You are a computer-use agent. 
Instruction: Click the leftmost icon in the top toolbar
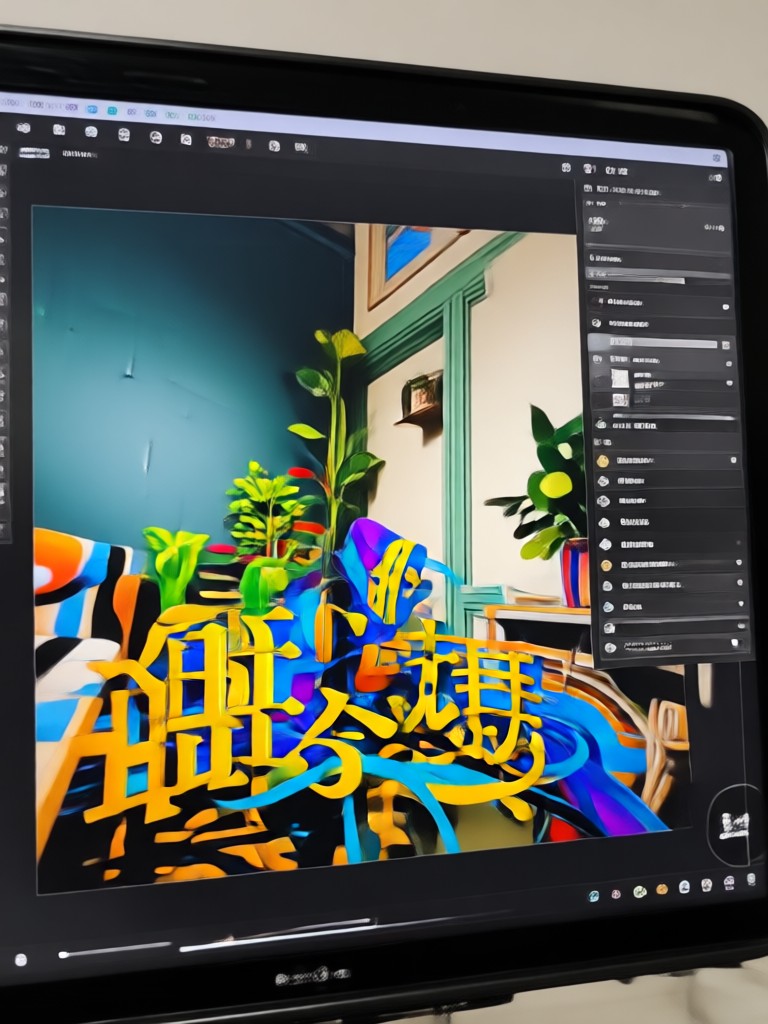tap(24, 127)
